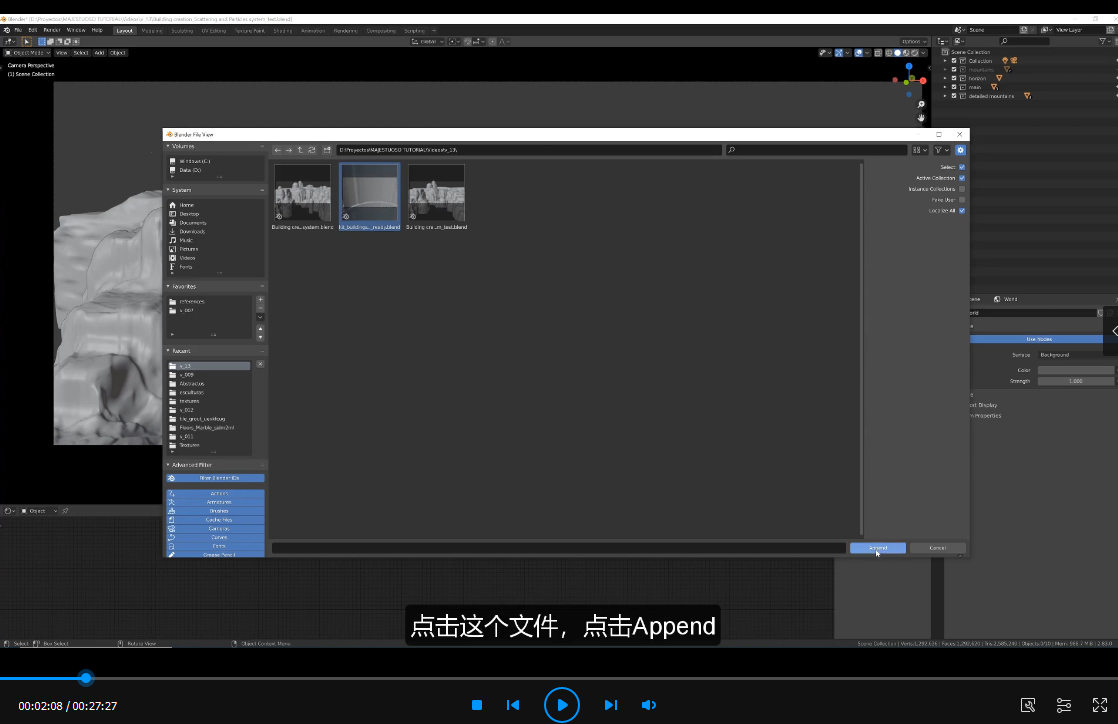Click pan hand gizmo in viewport
The width and height of the screenshot is (1118, 724).
[921, 118]
